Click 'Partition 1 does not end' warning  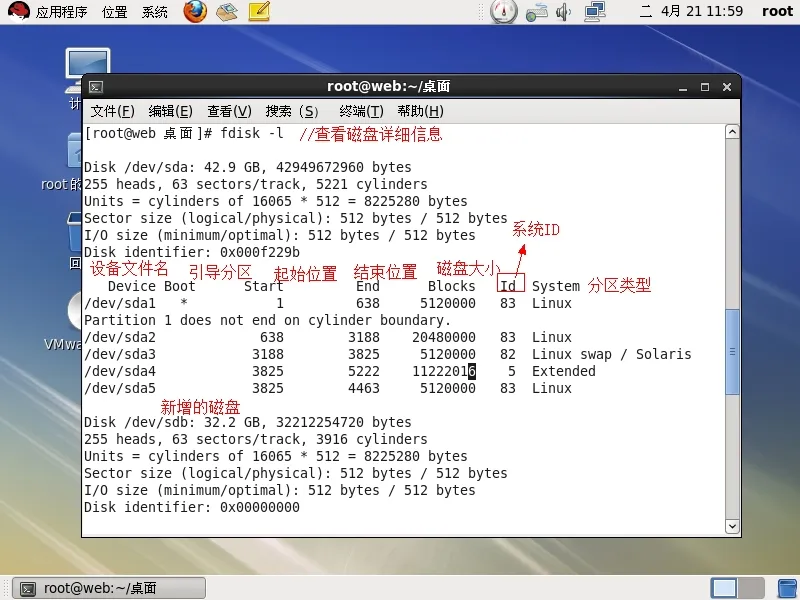[267, 320]
